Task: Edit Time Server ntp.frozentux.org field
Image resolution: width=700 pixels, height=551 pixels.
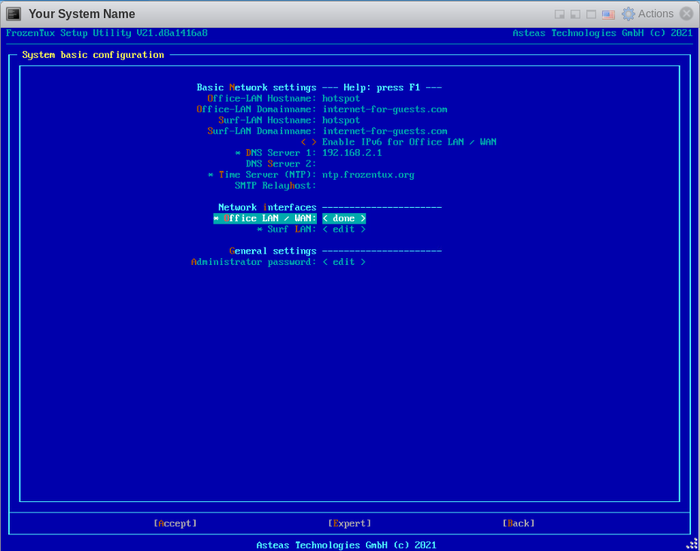Action: [368, 175]
